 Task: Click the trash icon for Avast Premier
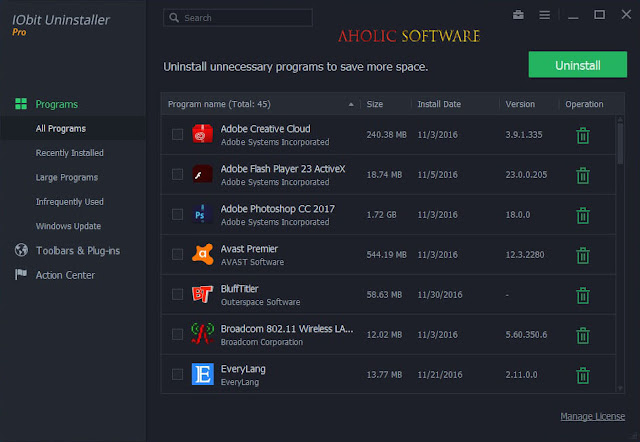click(583, 255)
